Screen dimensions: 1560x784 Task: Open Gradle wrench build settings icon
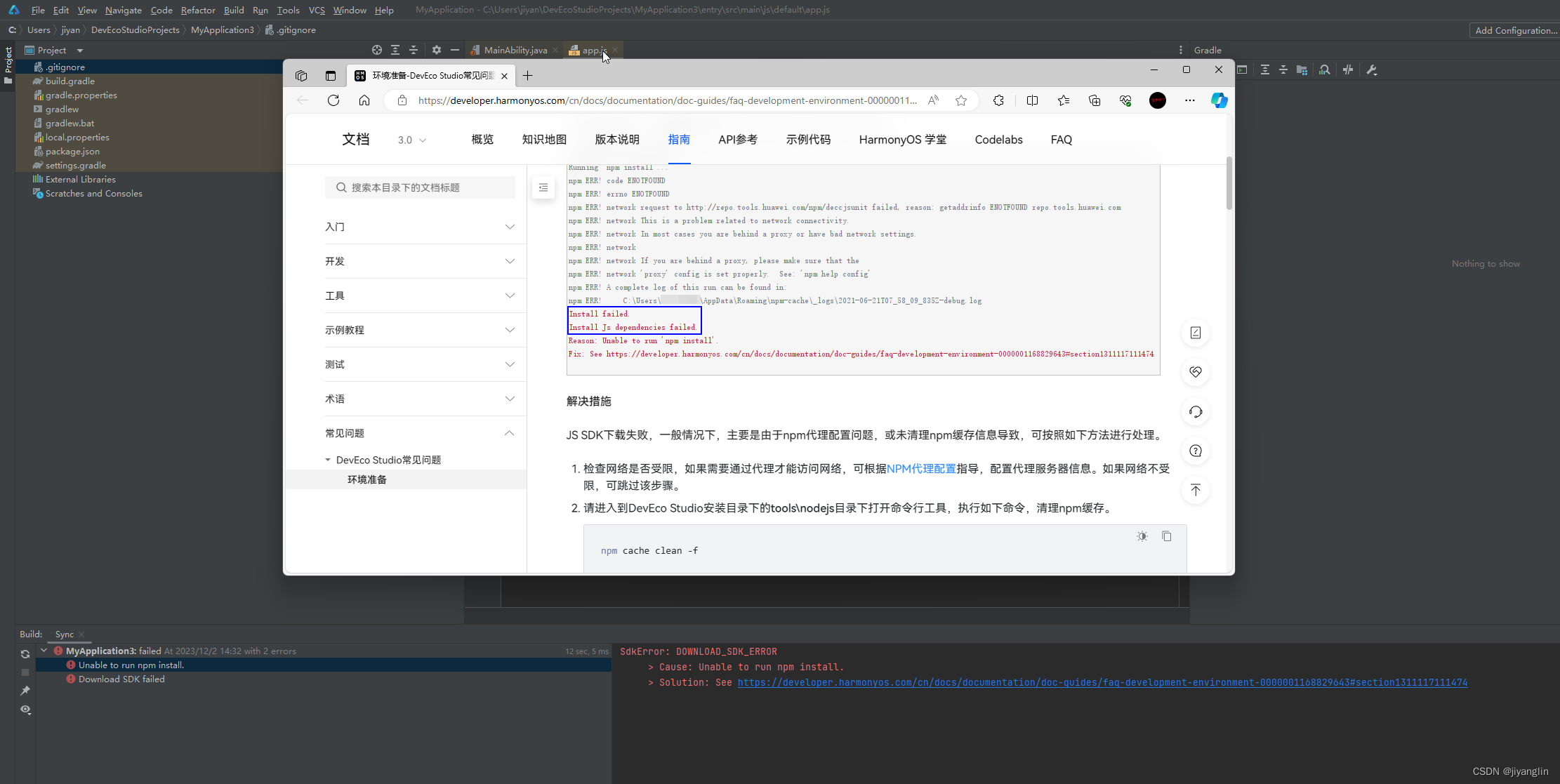(x=1371, y=70)
